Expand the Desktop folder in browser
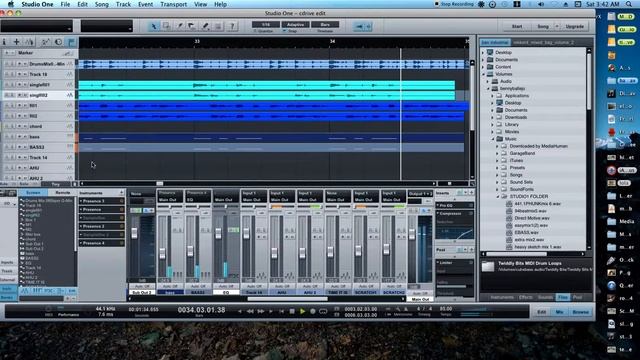Screen dimensions: 640x360 click(x=484, y=53)
